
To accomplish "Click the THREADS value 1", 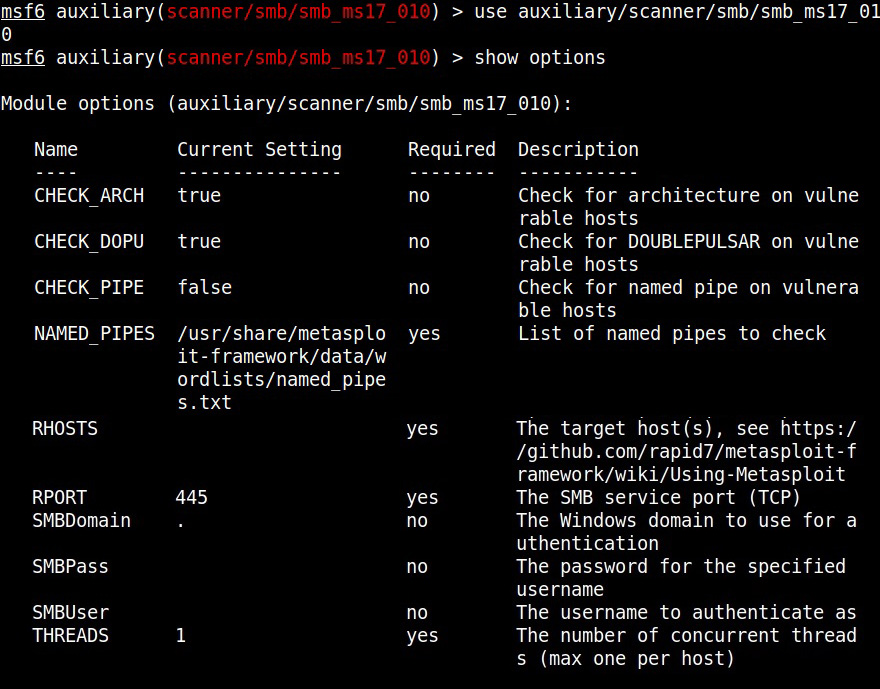I will point(181,636).
